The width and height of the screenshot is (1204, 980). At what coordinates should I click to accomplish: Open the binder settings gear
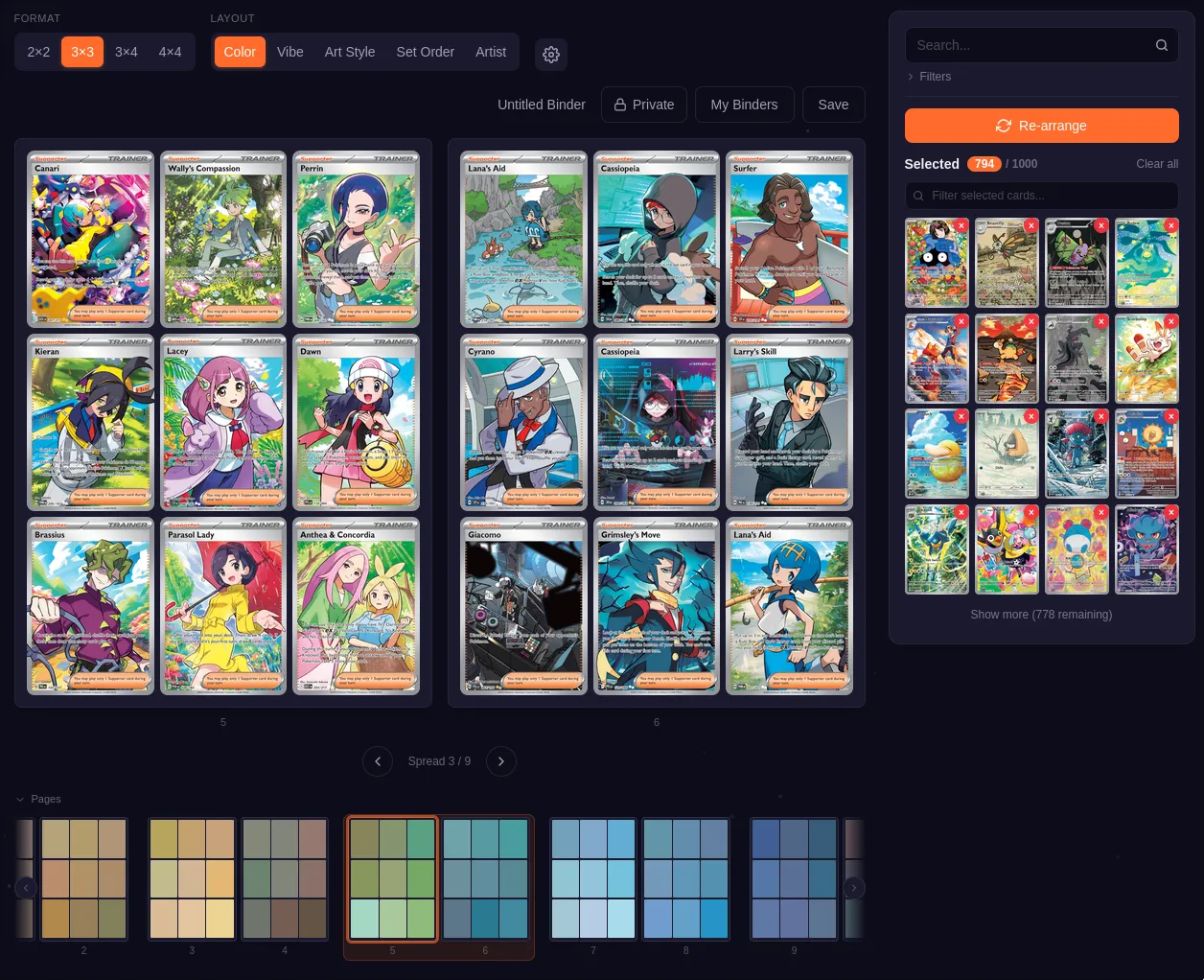pos(551,55)
